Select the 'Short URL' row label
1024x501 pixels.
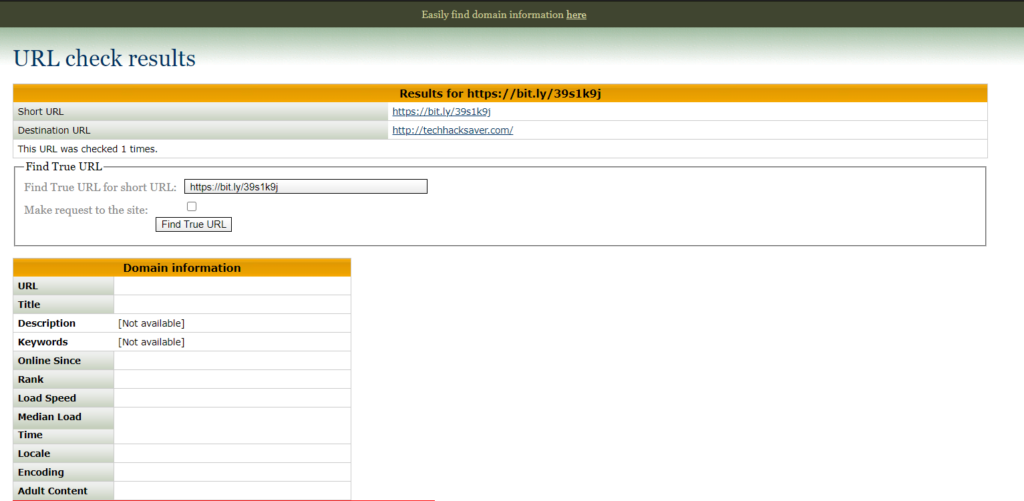[41, 112]
